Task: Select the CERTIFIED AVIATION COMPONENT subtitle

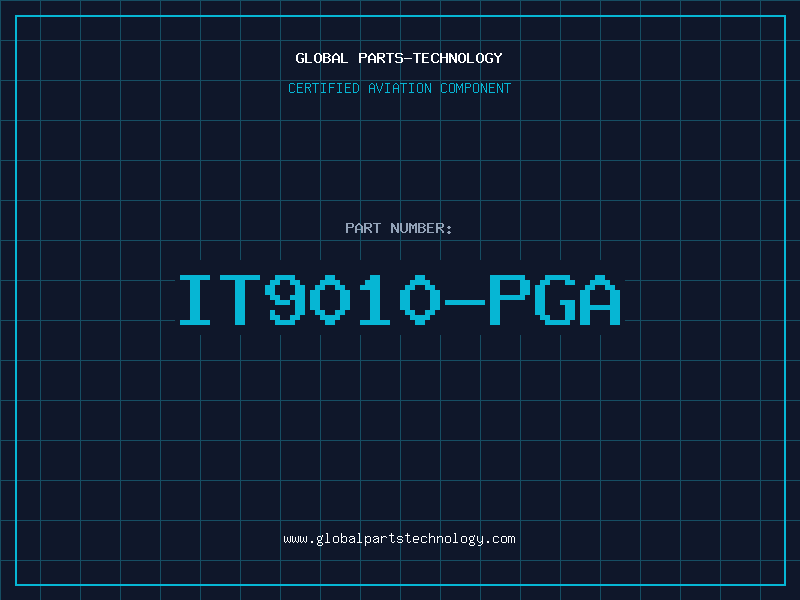Action: click(x=399, y=88)
